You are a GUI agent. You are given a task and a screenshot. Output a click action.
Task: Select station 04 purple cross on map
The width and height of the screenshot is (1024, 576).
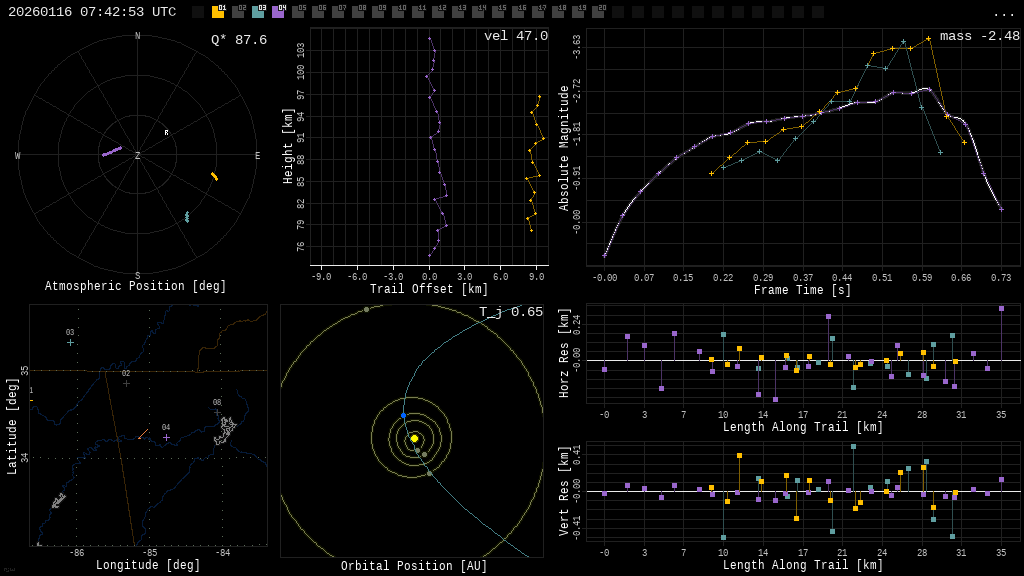click(x=166, y=437)
